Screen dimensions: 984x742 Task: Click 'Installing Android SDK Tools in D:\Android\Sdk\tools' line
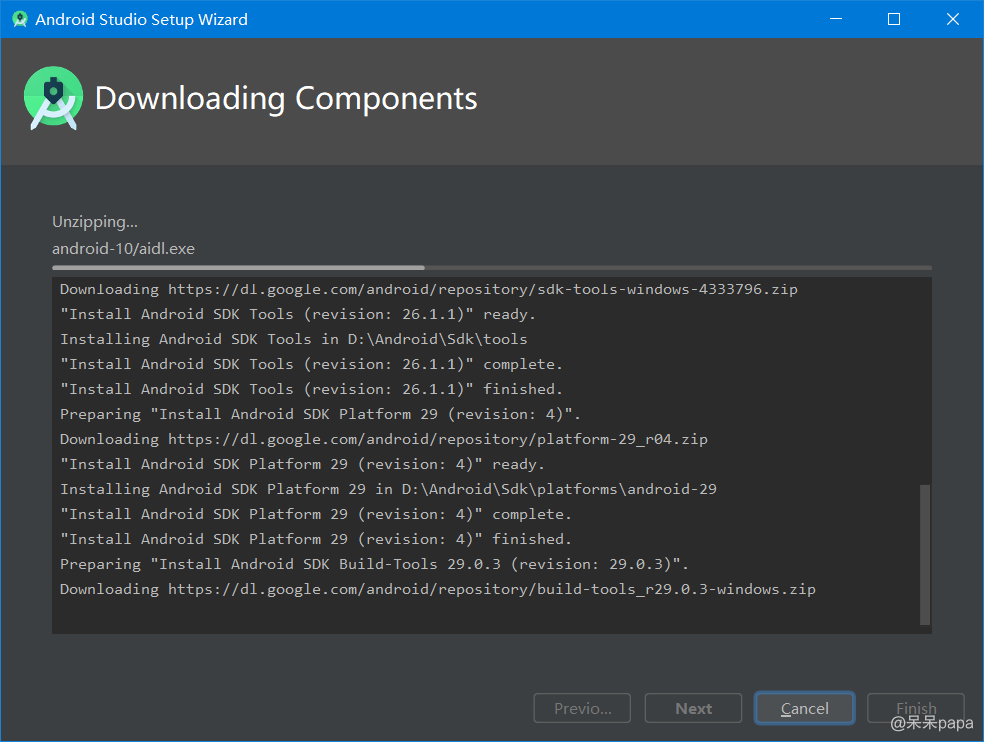pyautogui.click(x=294, y=340)
